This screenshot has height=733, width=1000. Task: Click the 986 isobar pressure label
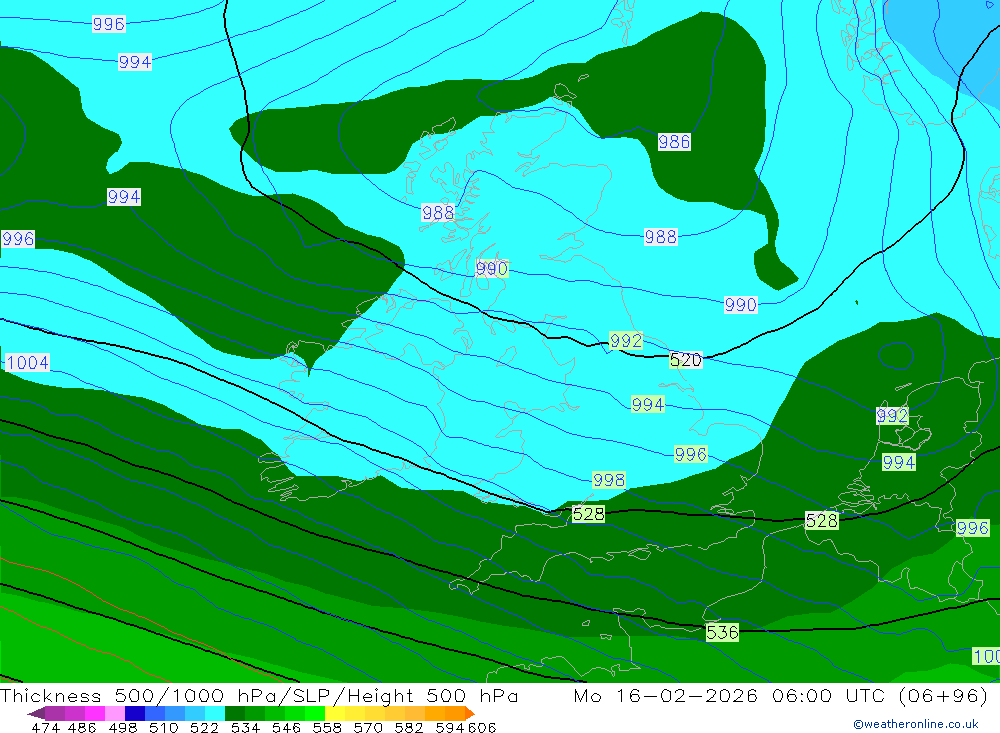[674, 142]
